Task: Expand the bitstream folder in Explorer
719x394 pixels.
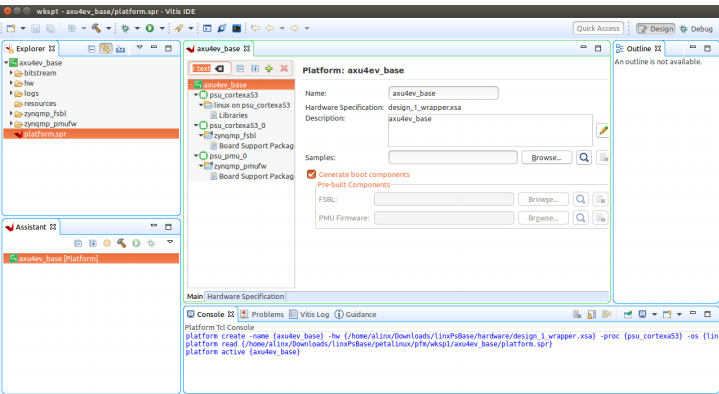Action: point(11,73)
